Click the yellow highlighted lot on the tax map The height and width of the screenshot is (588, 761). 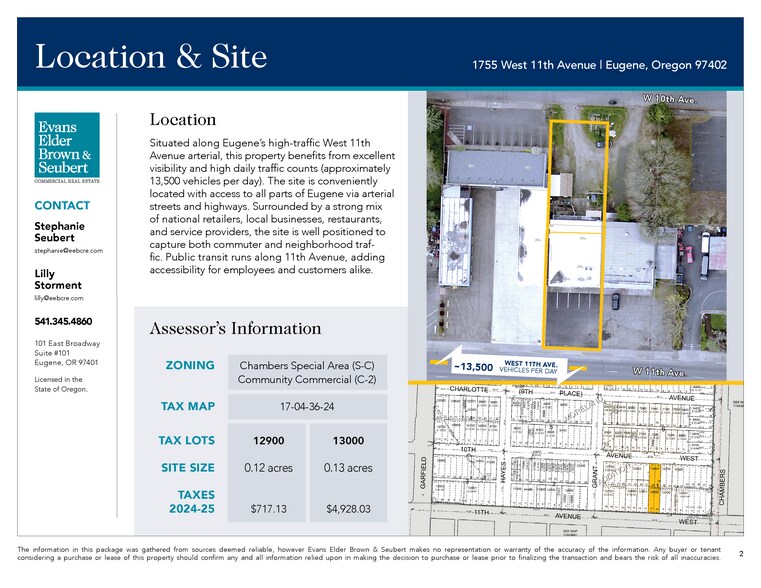point(655,488)
